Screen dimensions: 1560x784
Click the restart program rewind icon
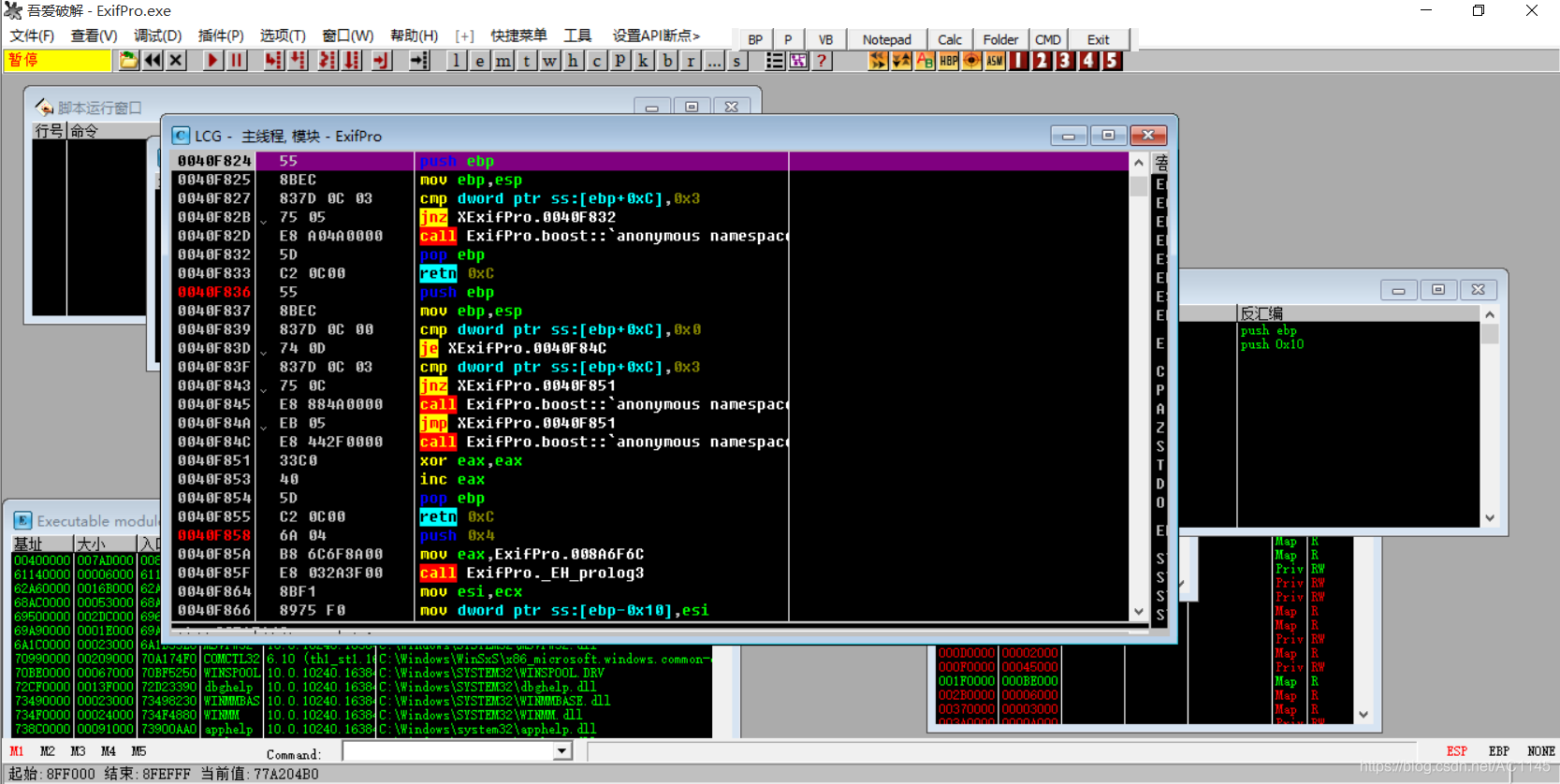[x=152, y=61]
